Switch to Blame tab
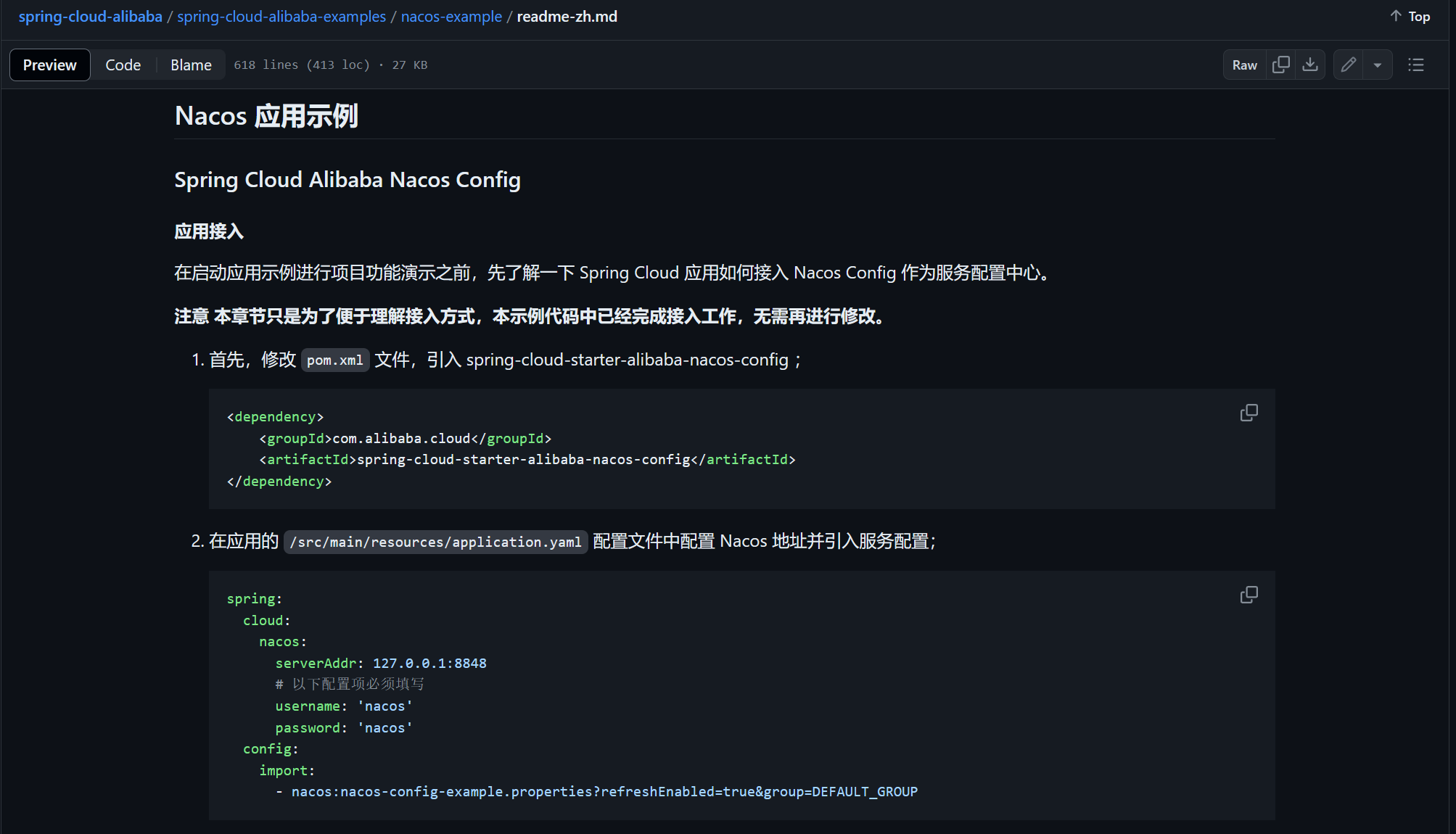This screenshot has height=834, width=1456. coord(191,65)
